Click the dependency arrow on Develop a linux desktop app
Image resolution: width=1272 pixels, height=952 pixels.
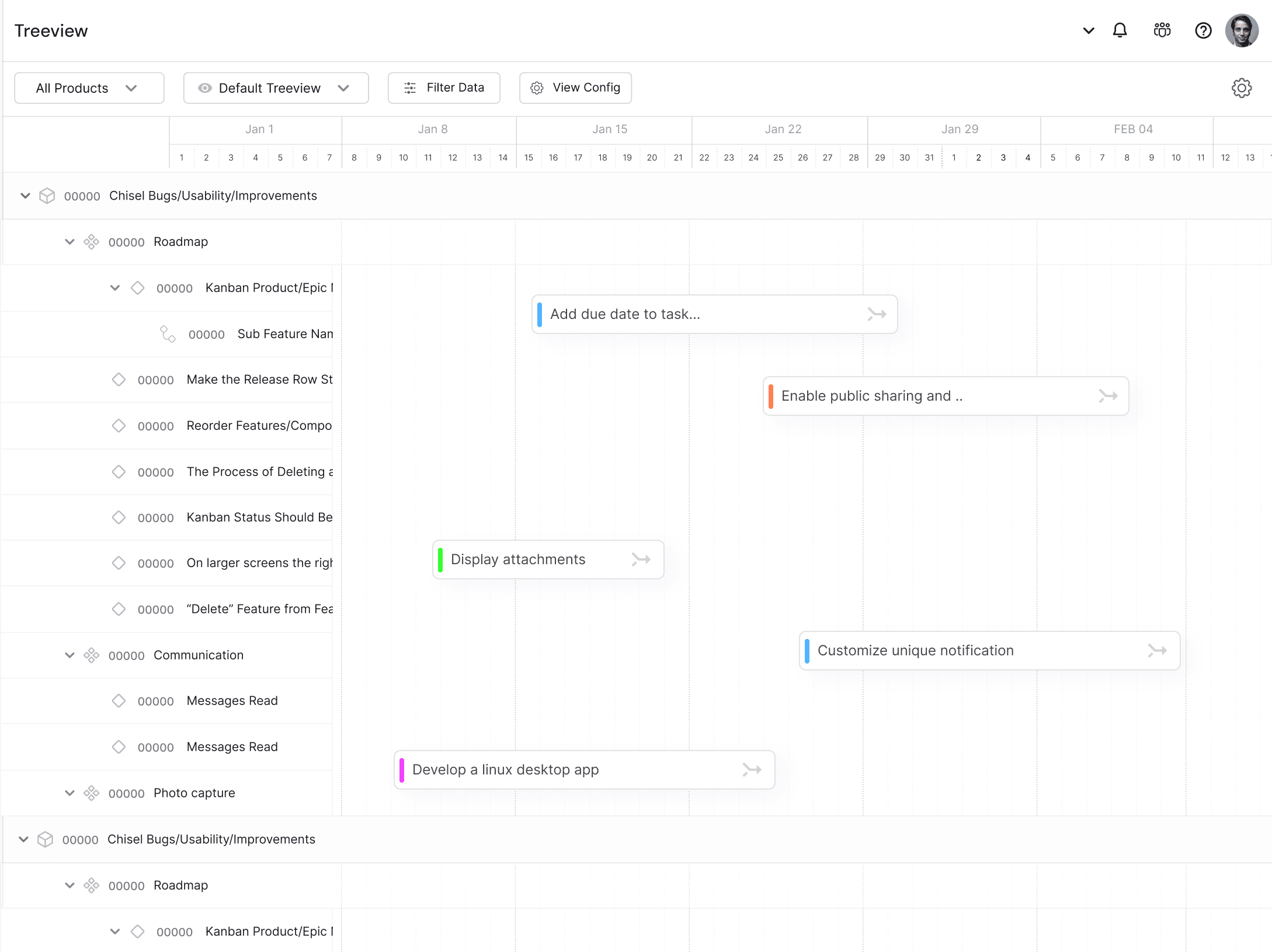[x=752, y=770]
